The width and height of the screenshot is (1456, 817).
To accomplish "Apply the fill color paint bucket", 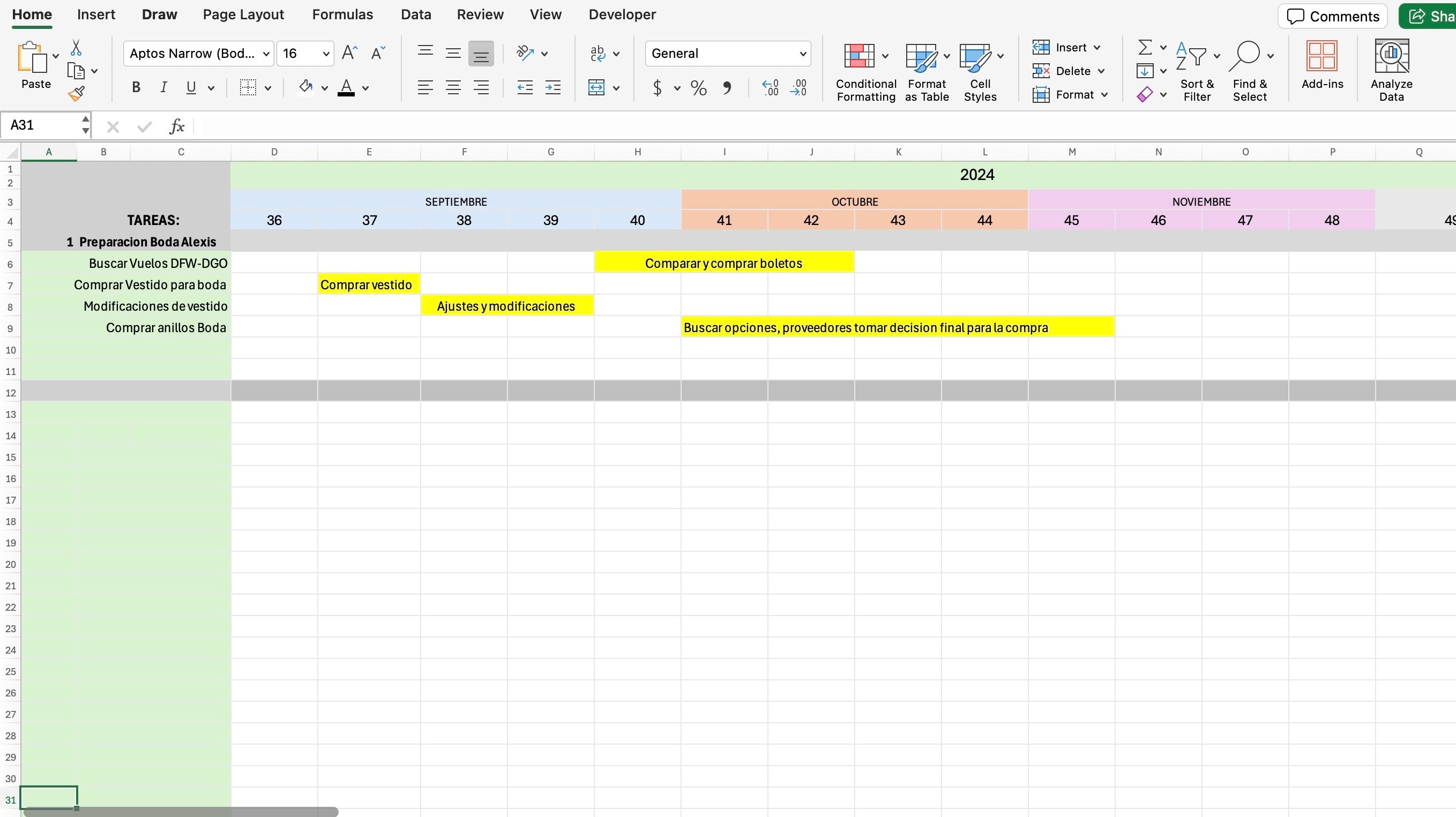I will tap(306, 87).
